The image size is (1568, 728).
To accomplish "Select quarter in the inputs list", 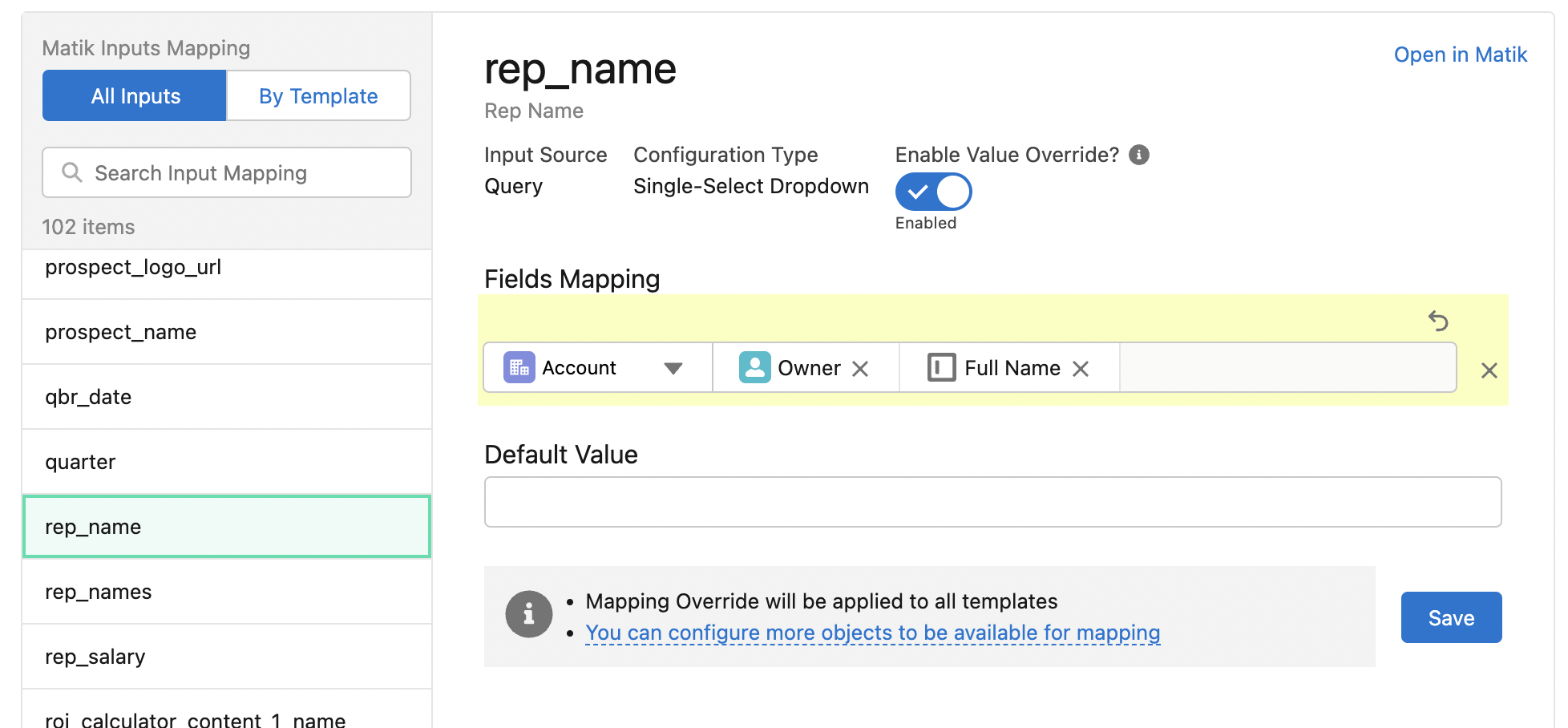I will (227, 462).
